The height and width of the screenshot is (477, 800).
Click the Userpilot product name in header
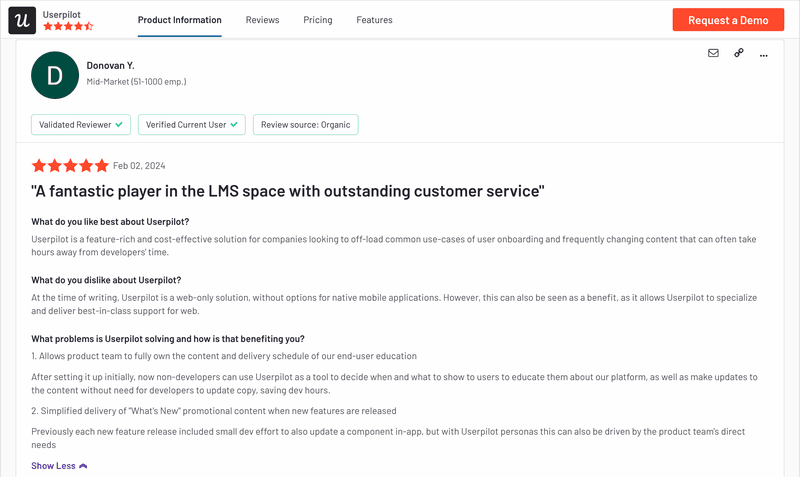(62, 14)
